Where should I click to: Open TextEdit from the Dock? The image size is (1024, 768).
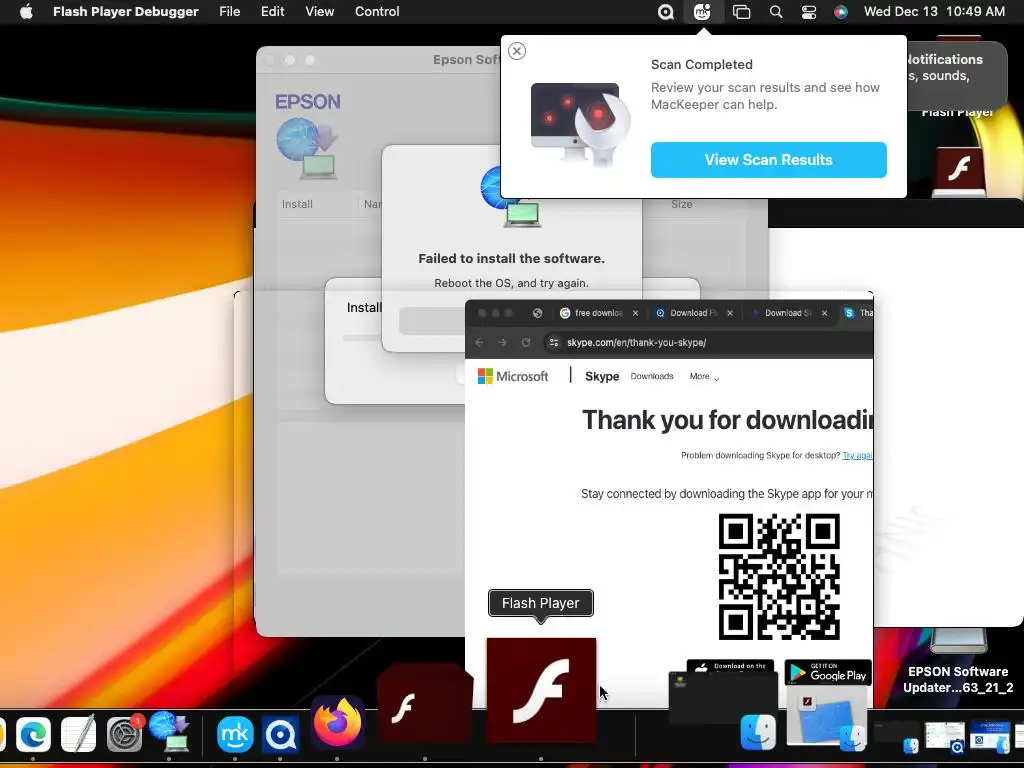(x=78, y=735)
